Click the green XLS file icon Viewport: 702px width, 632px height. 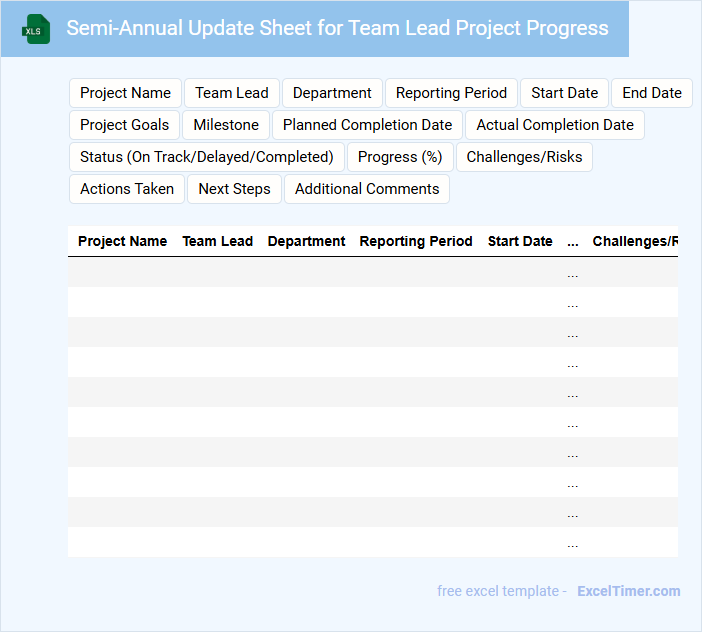pos(36,29)
